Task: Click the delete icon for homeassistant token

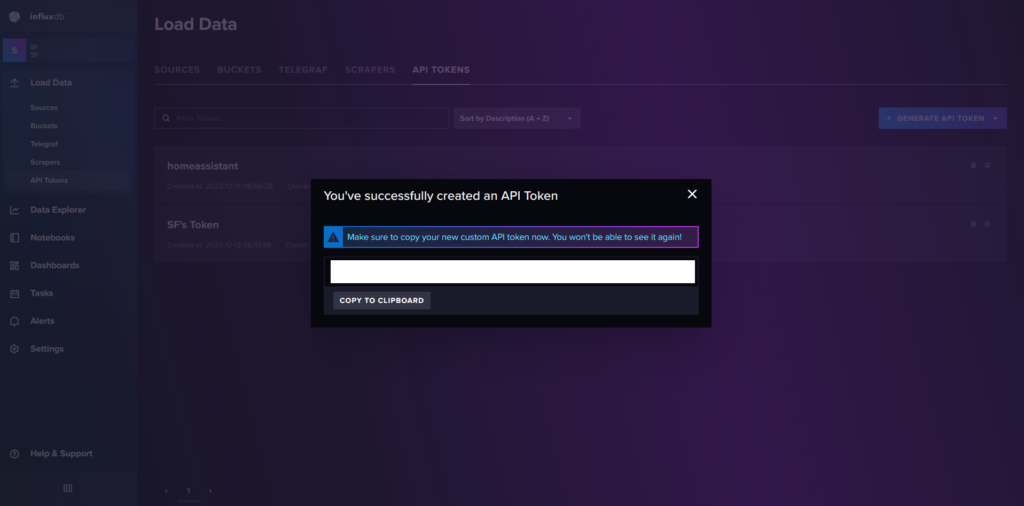Action: pos(974,166)
